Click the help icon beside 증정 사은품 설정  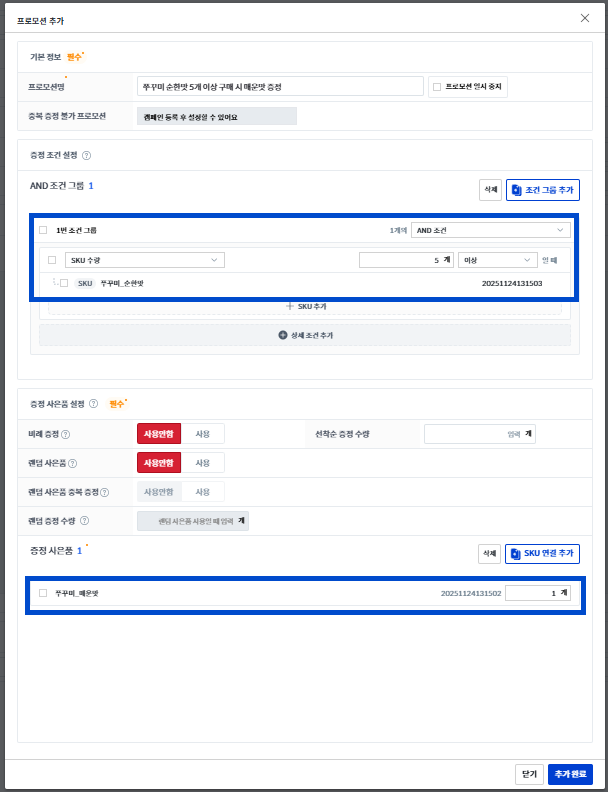(x=93, y=404)
